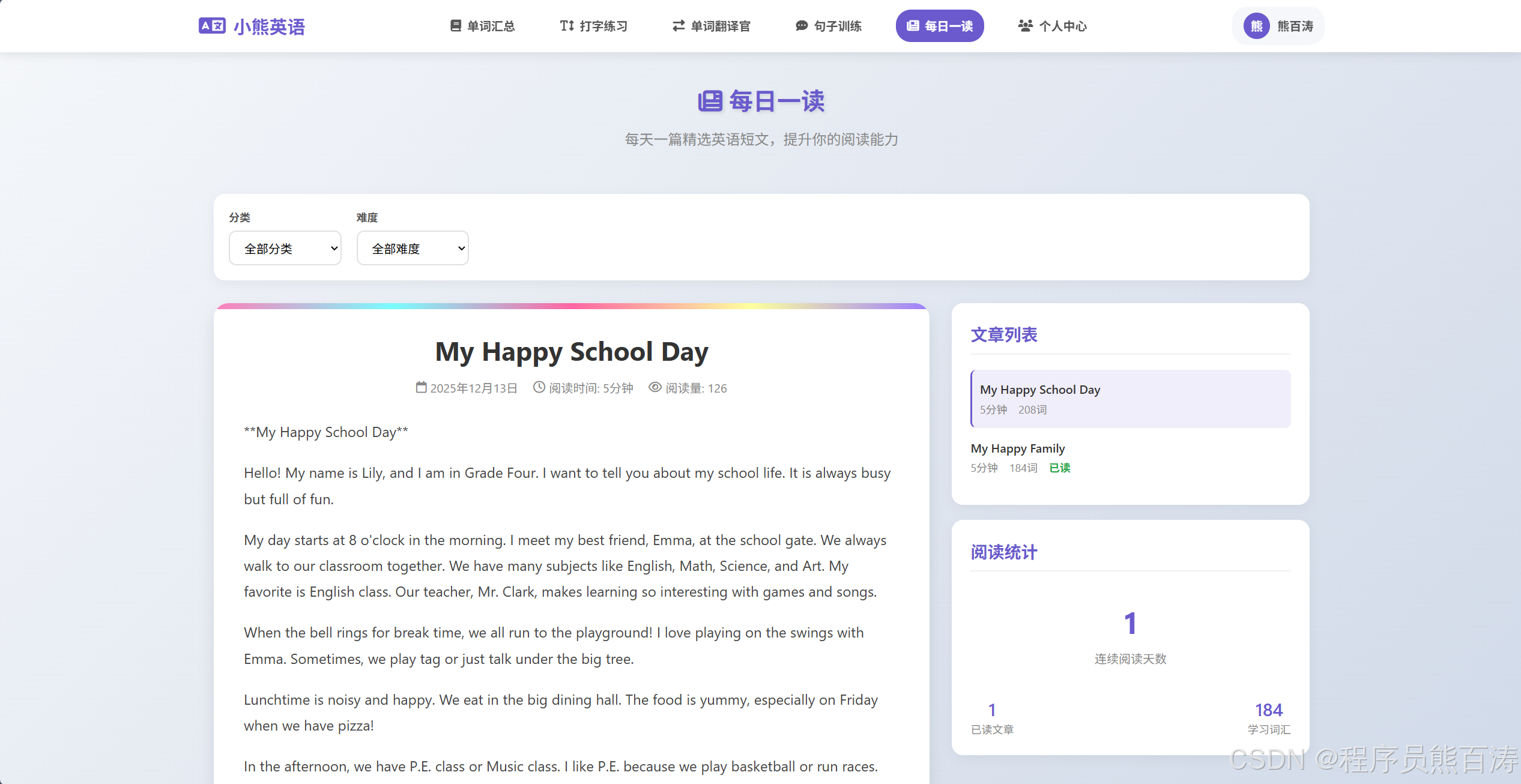1521x784 pixels.
Task: Click the 阅读统计 heading
Action: (x=1004, y=552)
